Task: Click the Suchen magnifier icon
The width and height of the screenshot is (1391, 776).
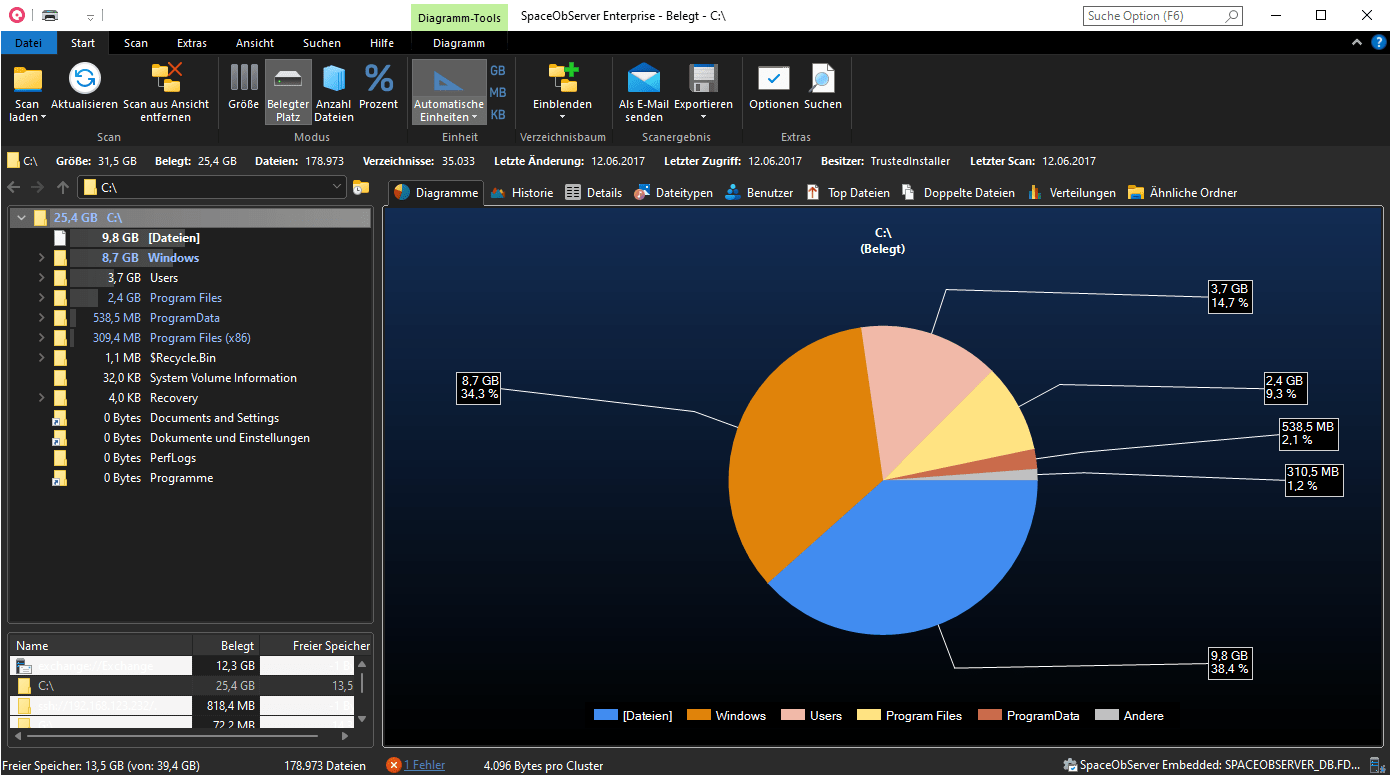Action: [822, 79]
